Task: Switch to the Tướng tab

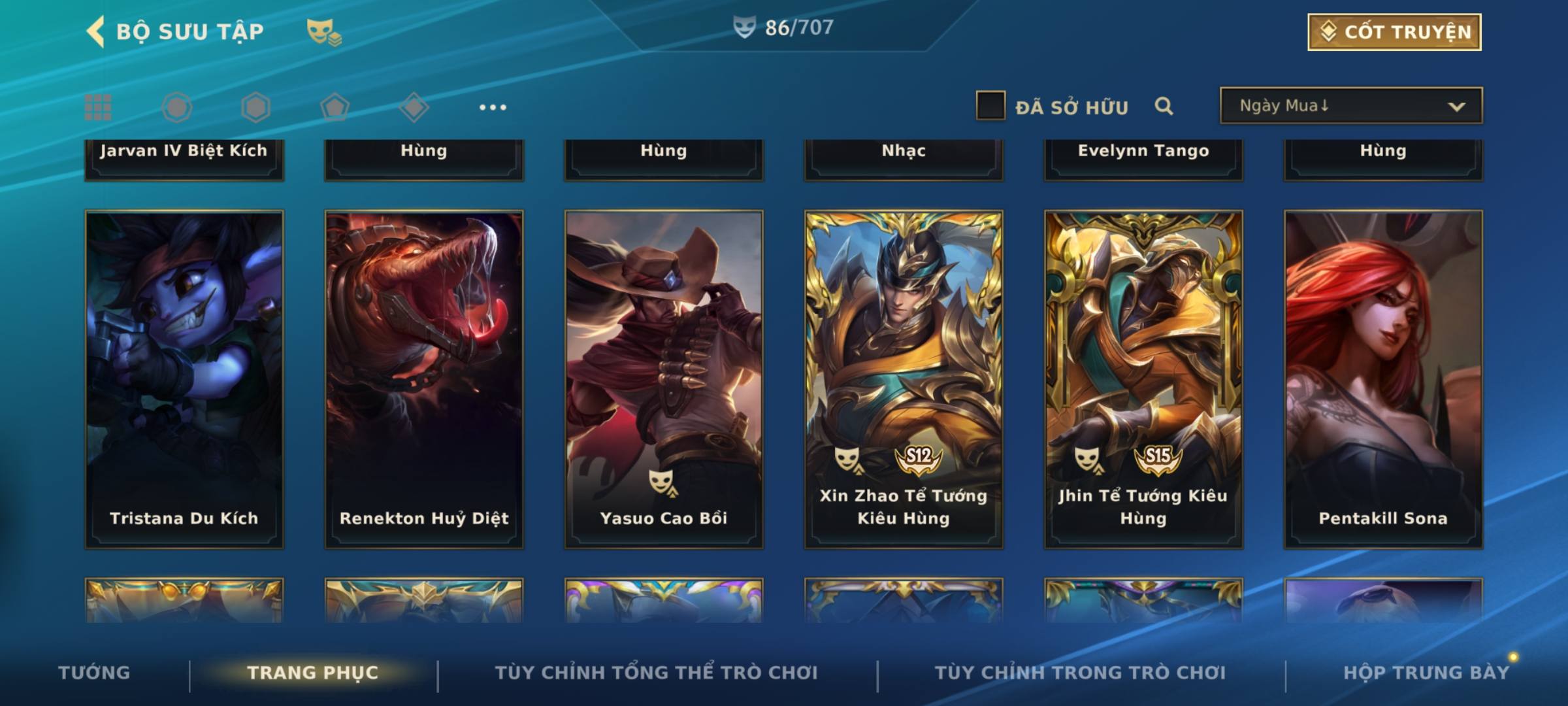Action: tap(94, 673)
